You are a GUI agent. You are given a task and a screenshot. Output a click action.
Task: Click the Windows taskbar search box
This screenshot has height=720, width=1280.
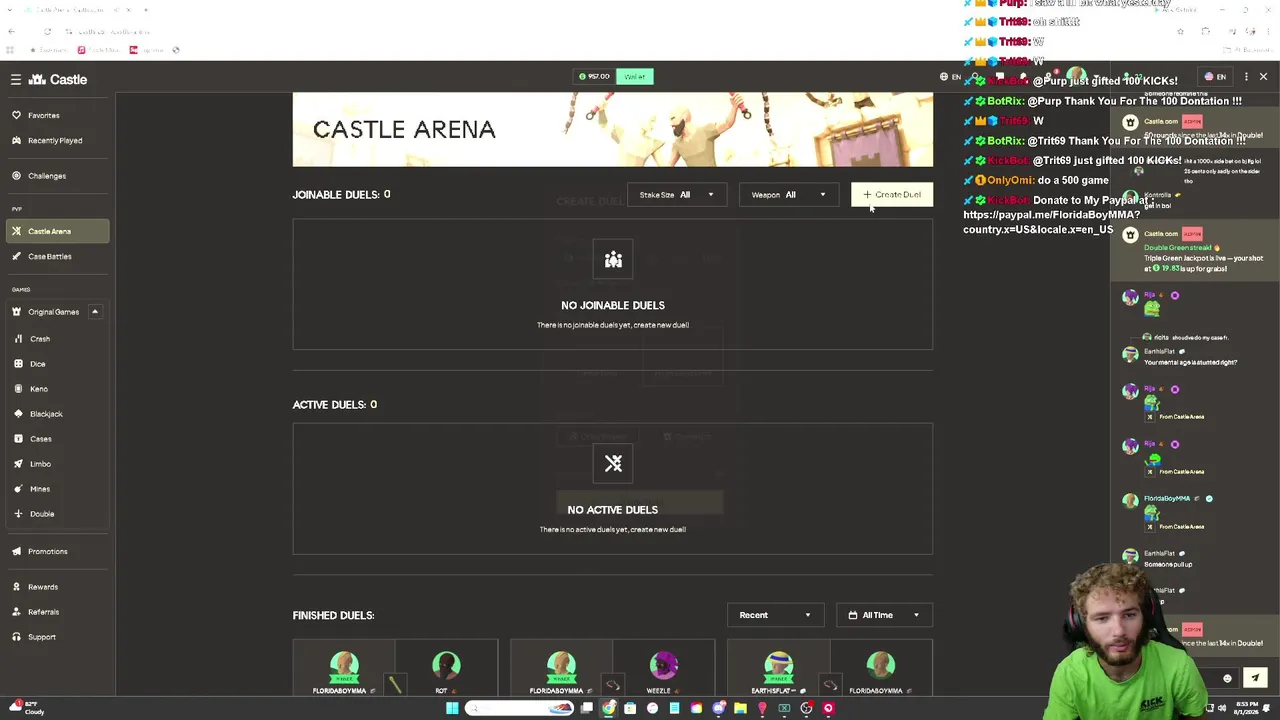[519, 708]
